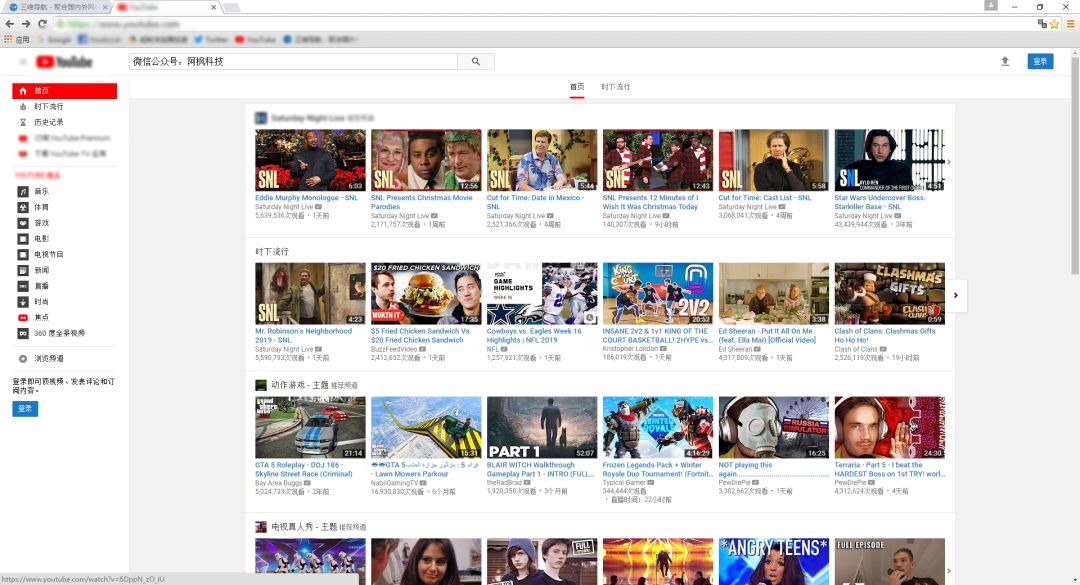Click the news icon beside 新闻
The image size is (1080, 585).
tap(23, 271)
